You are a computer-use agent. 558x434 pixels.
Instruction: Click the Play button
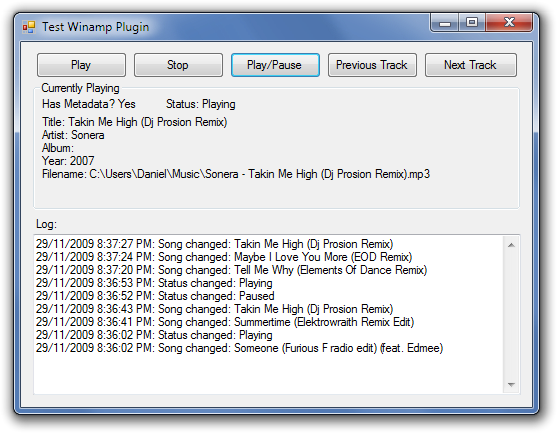coord(81,65)
